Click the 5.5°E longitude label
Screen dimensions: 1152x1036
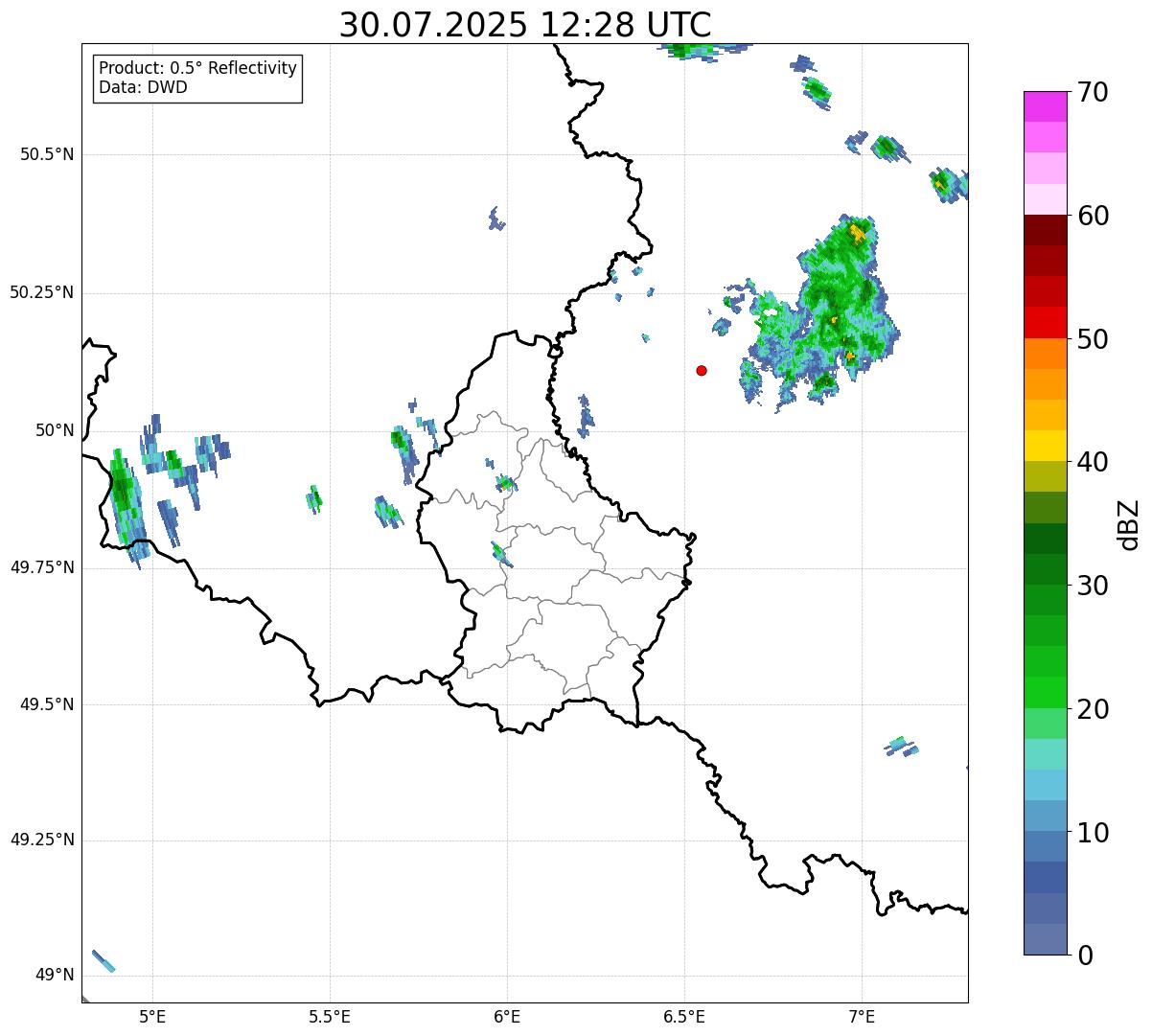(x=330, y=1017)
